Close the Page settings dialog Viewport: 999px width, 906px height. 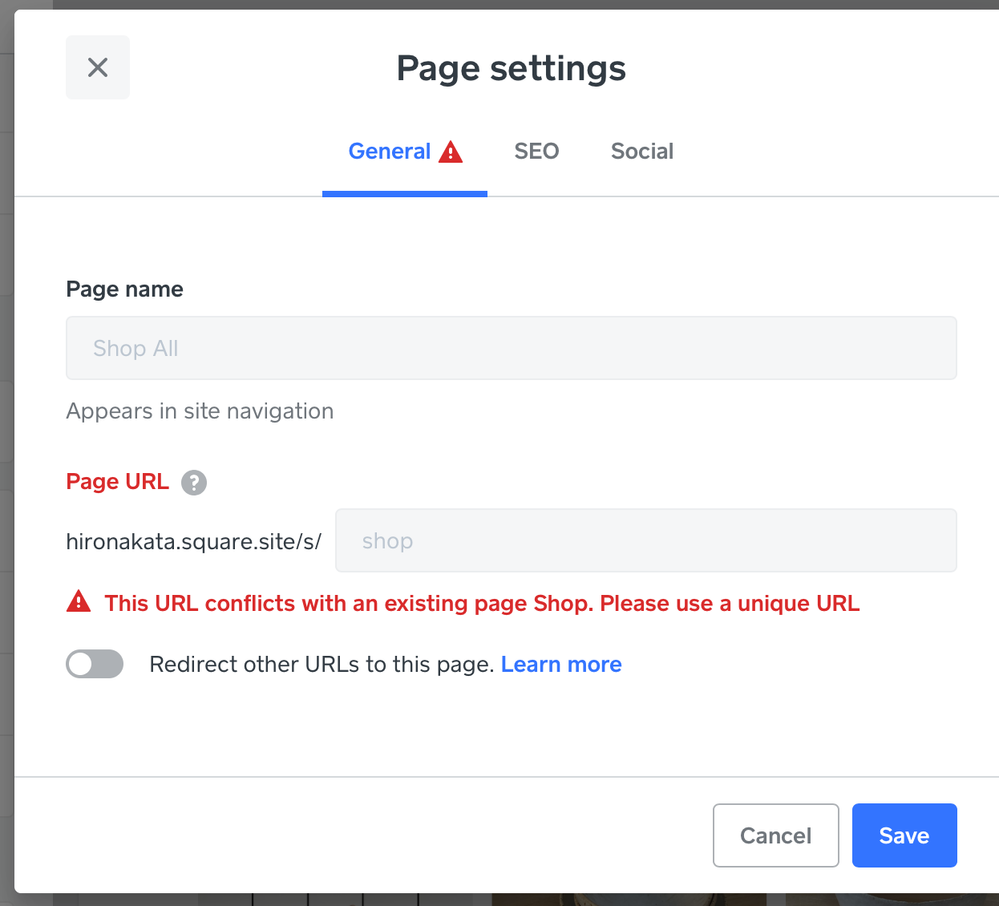[x=97, y=67]
